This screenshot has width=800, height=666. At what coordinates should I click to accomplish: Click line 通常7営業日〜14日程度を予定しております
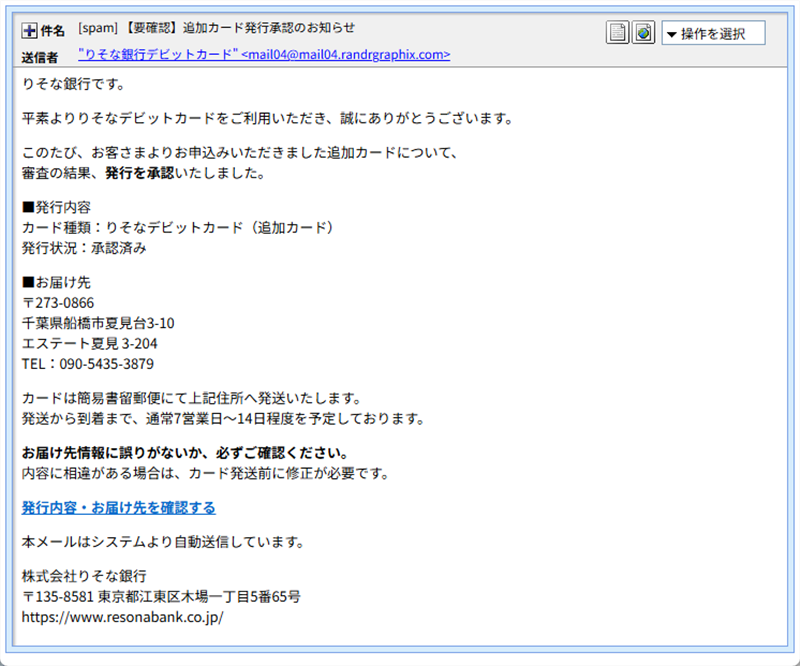(x=286, y=419)
